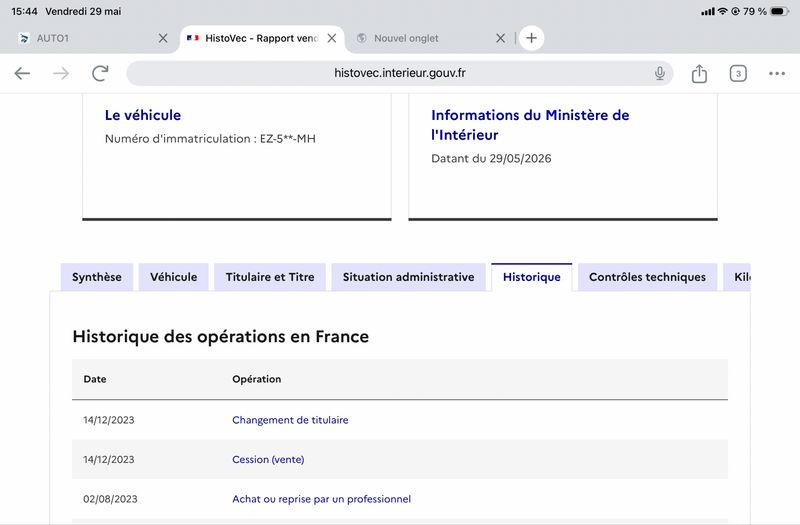Open the browser three-dot menu

coord(777,73)
